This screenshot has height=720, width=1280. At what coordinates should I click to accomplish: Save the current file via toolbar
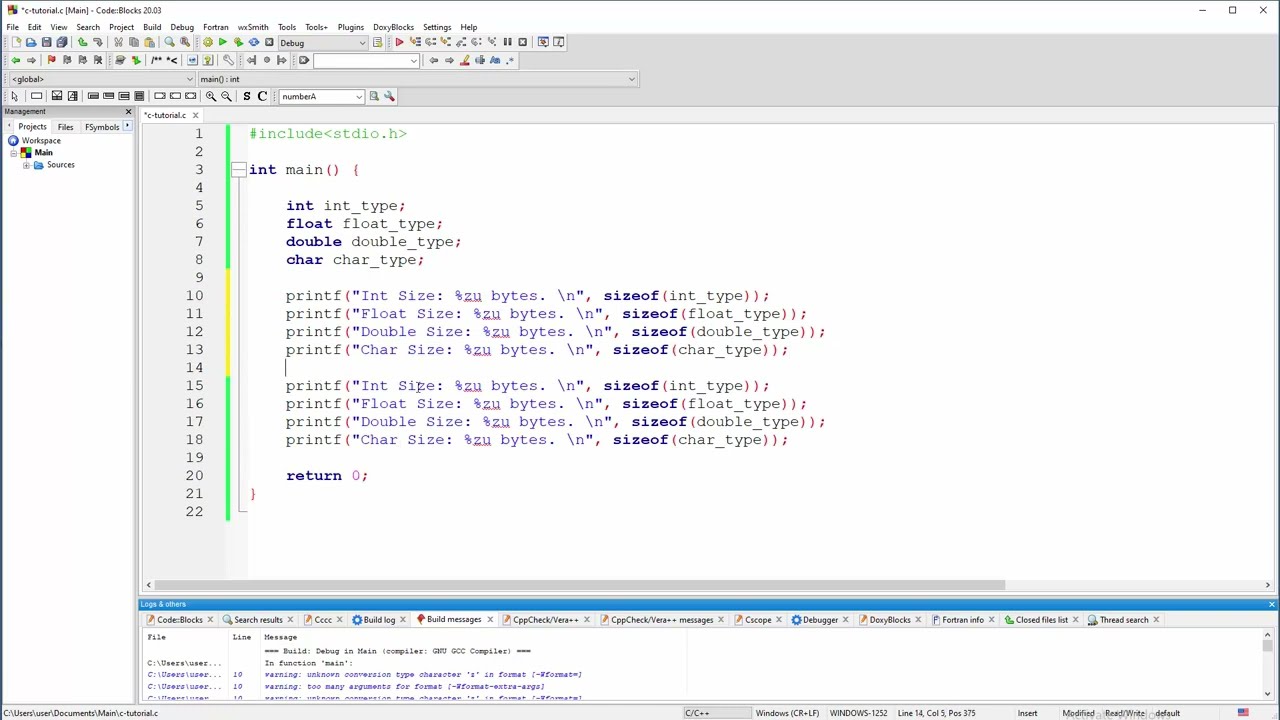point(46,42)
